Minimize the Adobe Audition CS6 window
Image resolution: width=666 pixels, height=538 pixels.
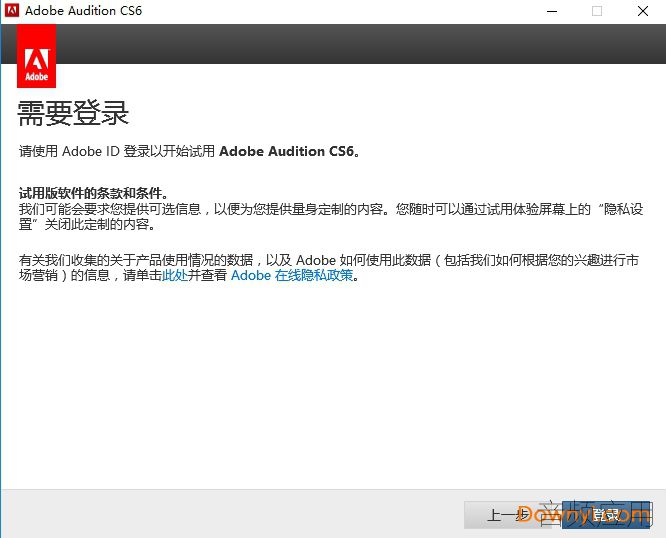coord(552,11)
